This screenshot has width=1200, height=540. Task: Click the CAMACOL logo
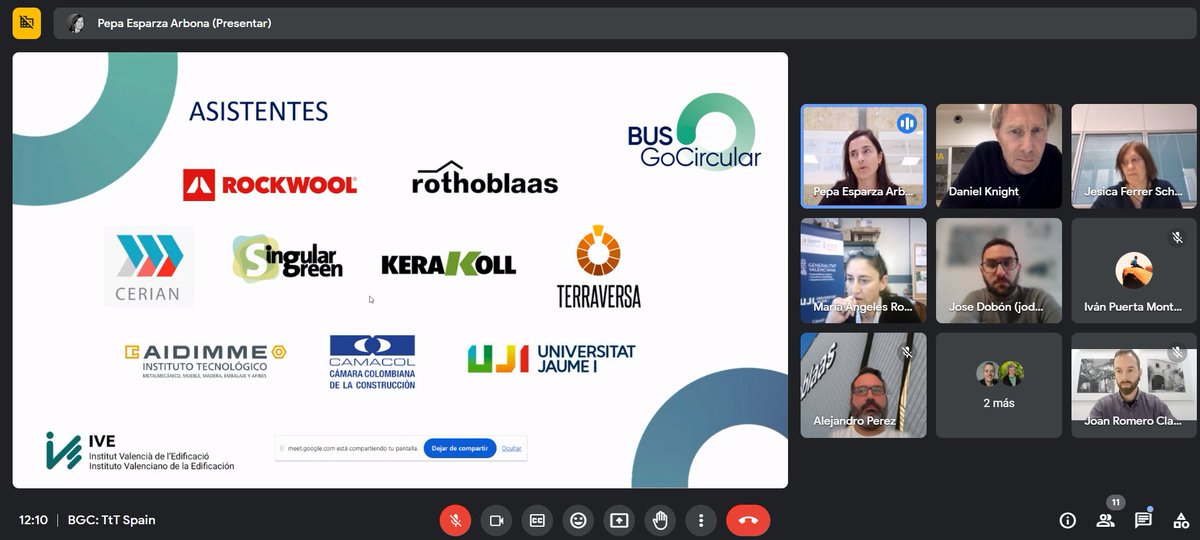pyautogui.click(x=372, y=362)
